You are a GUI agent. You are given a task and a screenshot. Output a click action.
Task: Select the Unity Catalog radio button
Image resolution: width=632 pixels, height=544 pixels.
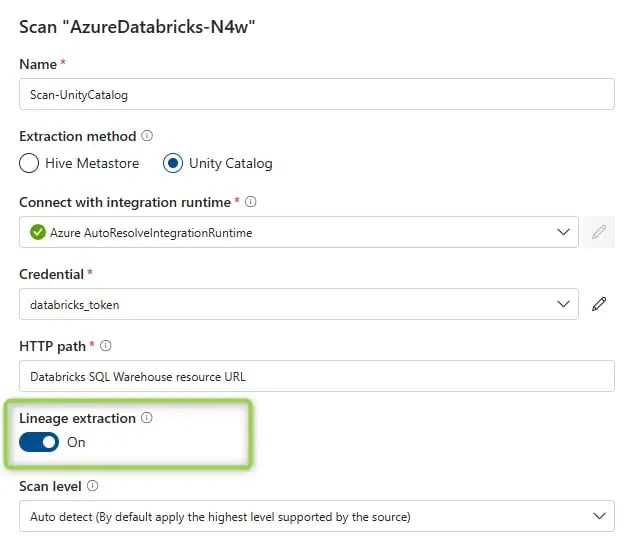[x=173, y=163]
